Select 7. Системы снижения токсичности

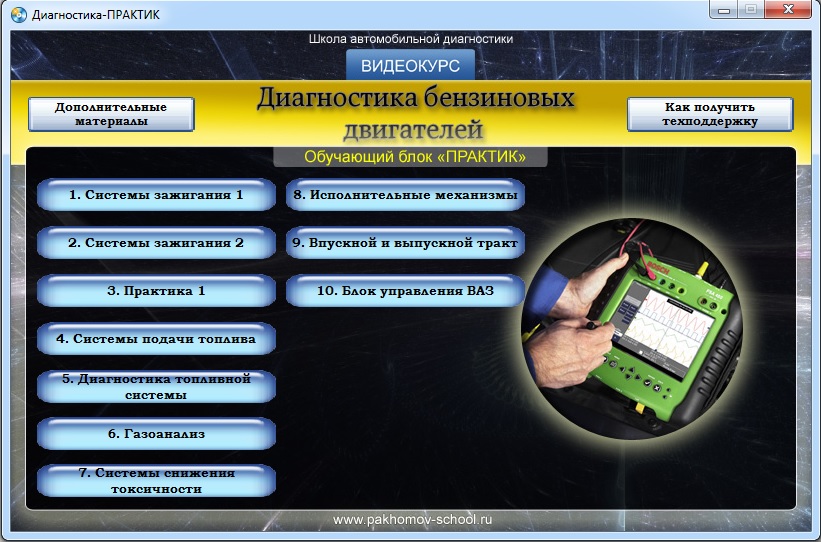[x=156, y=481]
